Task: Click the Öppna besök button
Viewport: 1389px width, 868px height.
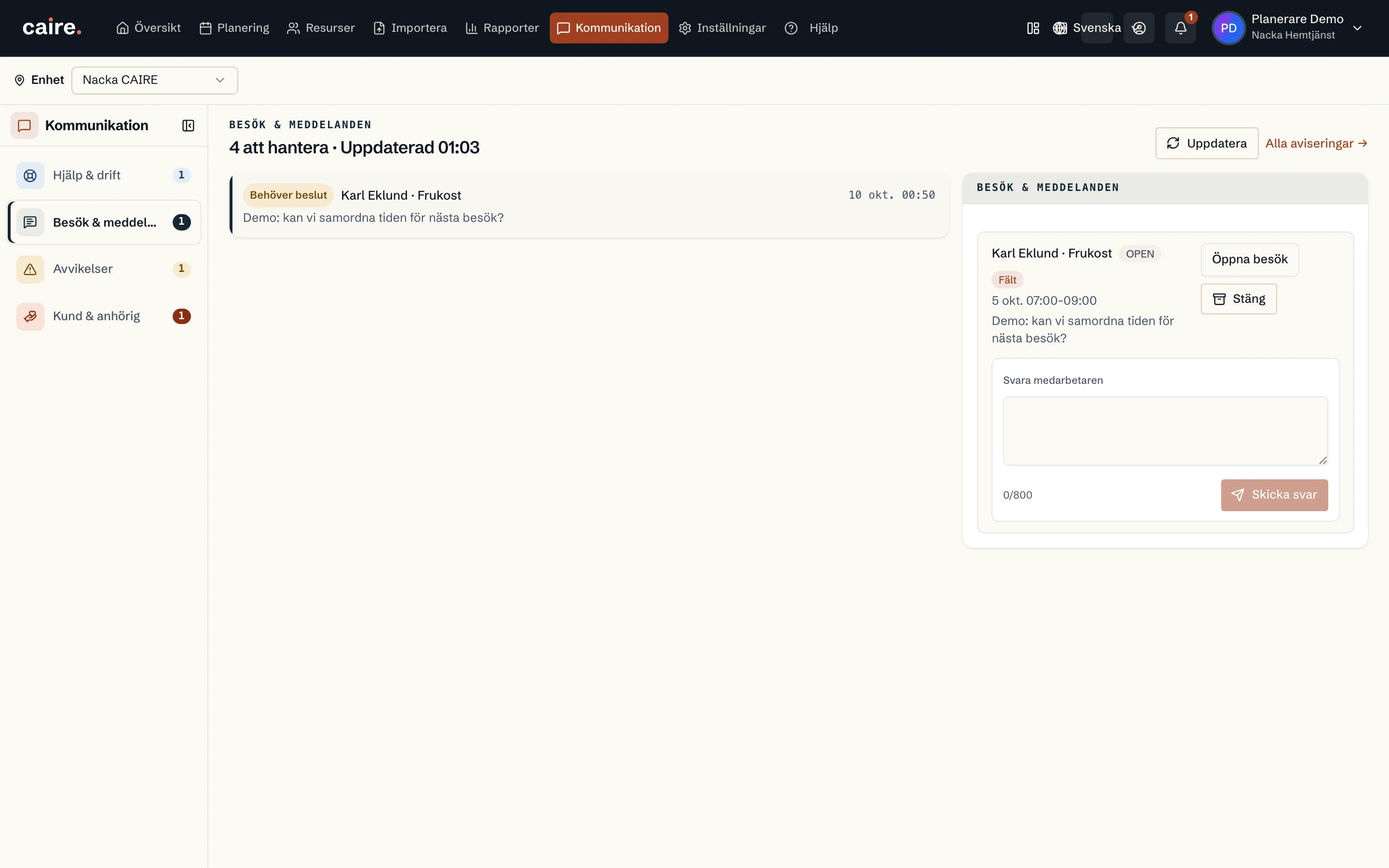Action: click(x=1250, y=259)
